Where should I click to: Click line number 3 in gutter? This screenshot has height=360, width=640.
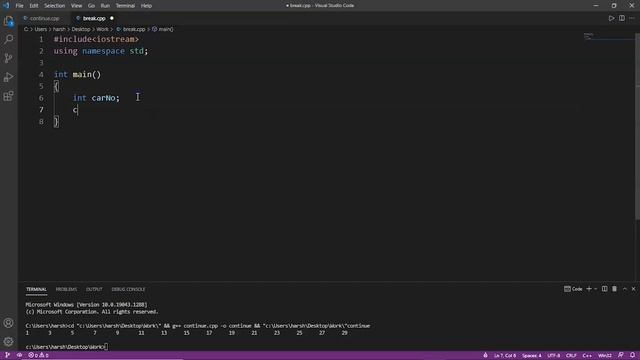[41, 63]
